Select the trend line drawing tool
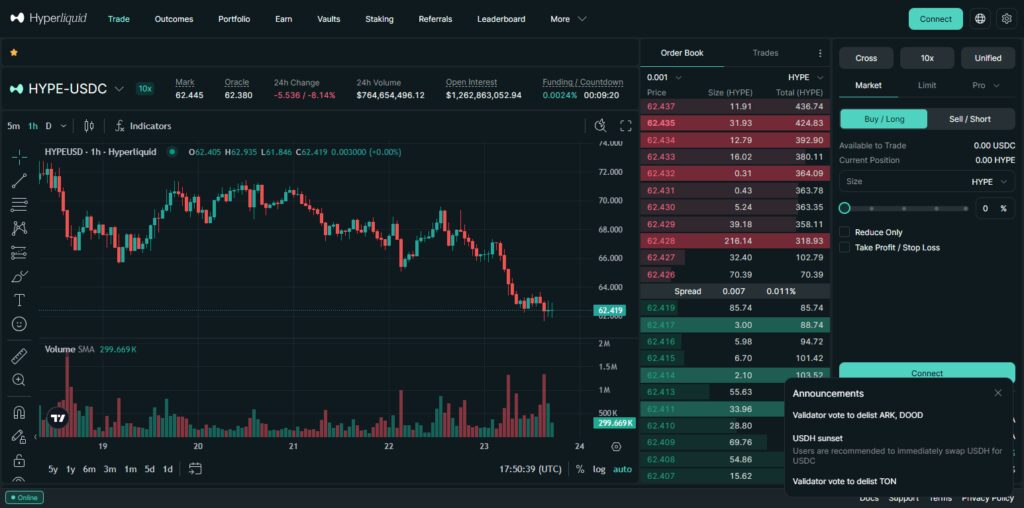 click(20, 181)
